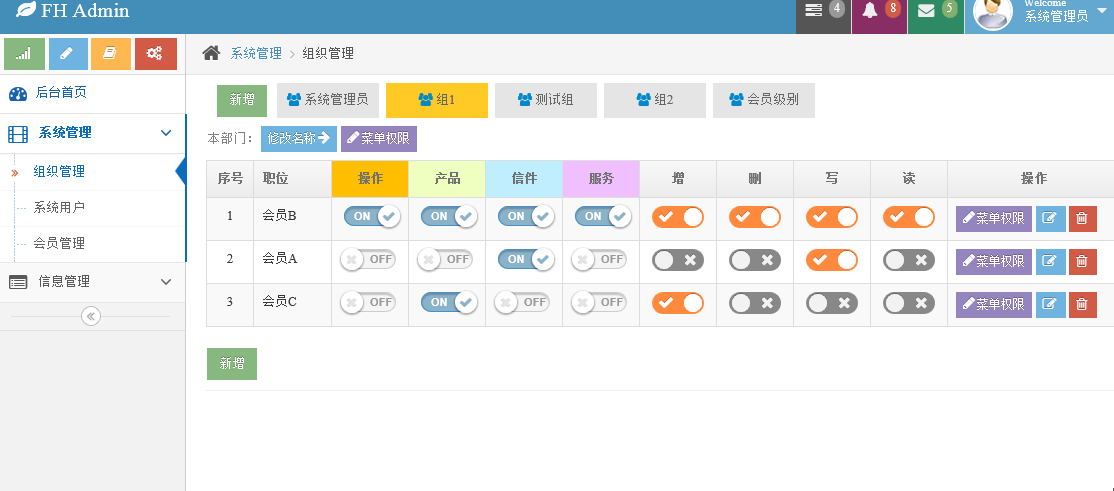Image resolution: width=1114 pixels, height=491 pixels.
Task: Click the 修改名称 button
Action: (x=298, y=139)
